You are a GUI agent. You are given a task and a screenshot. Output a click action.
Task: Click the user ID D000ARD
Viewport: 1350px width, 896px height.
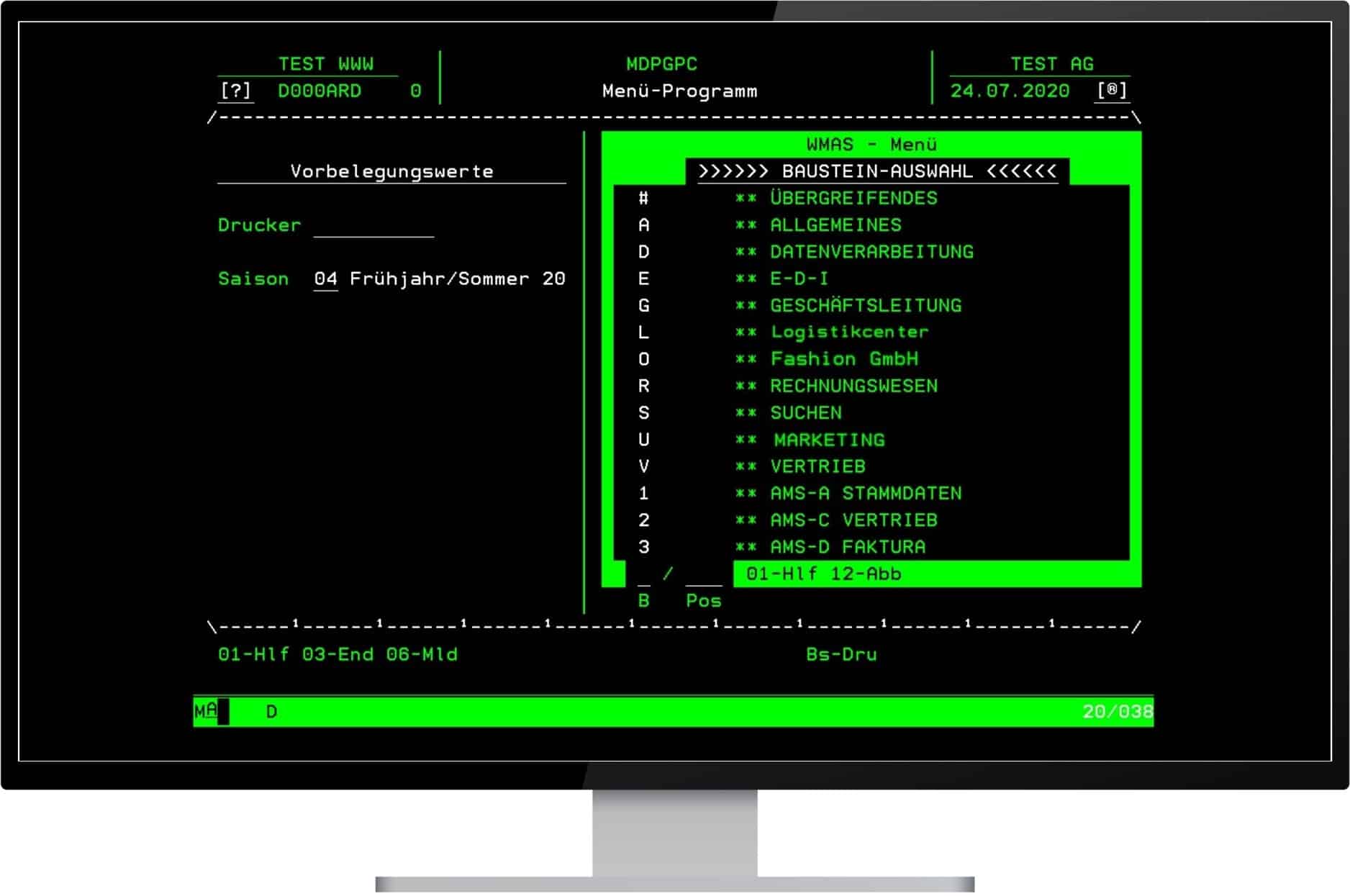[x=320, y=91]
